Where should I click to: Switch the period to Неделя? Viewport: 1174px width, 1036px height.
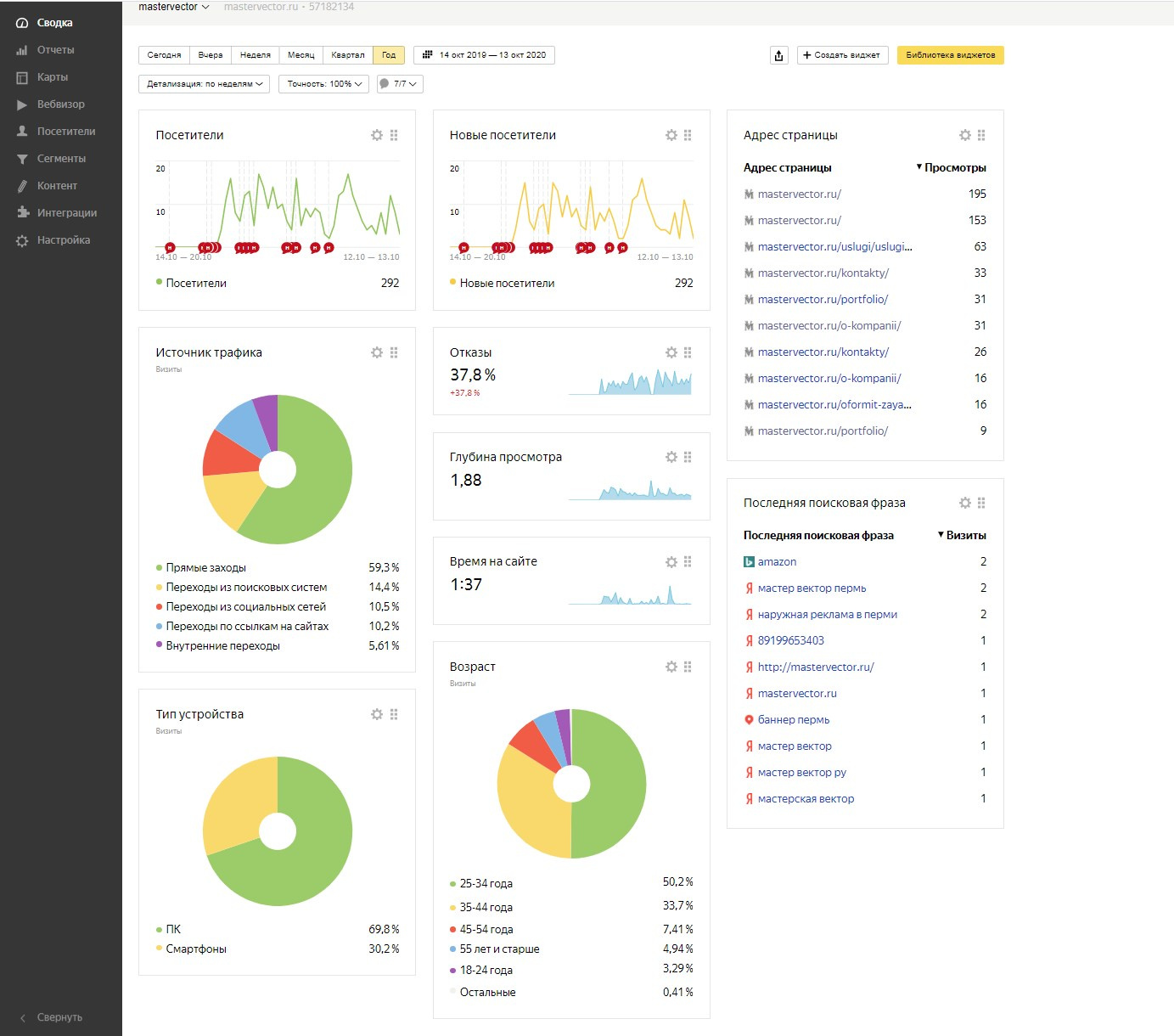point(255,55)
